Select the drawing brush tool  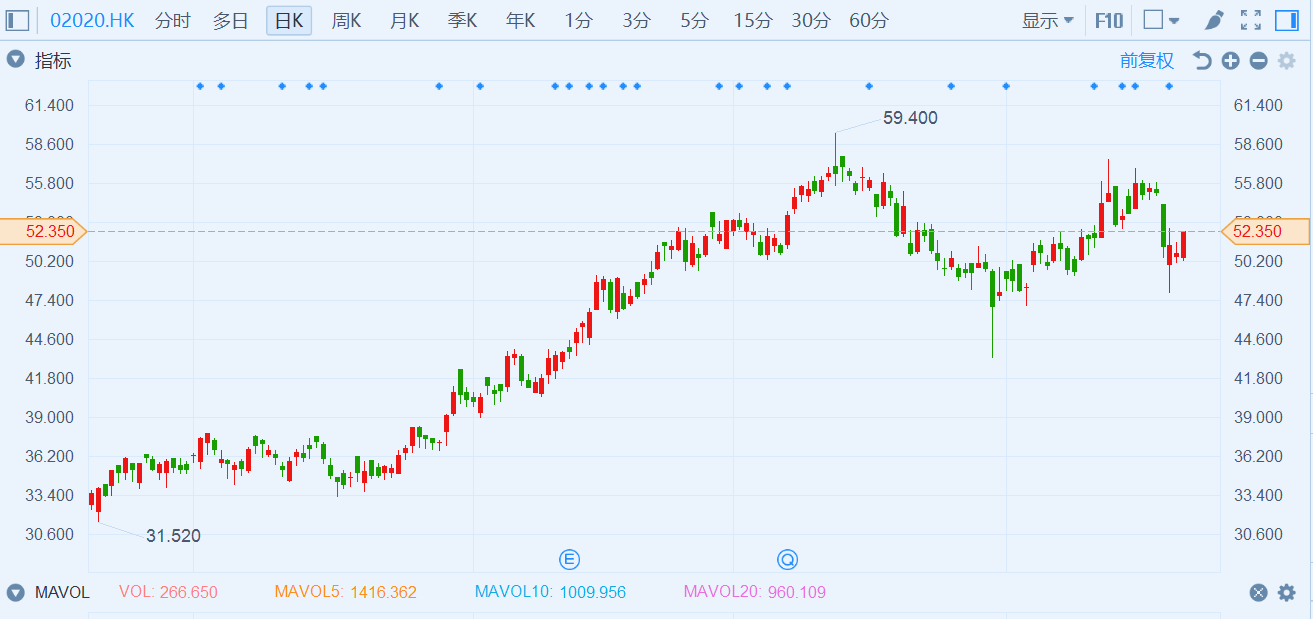pyautogui.click(x=1213, y=20)
